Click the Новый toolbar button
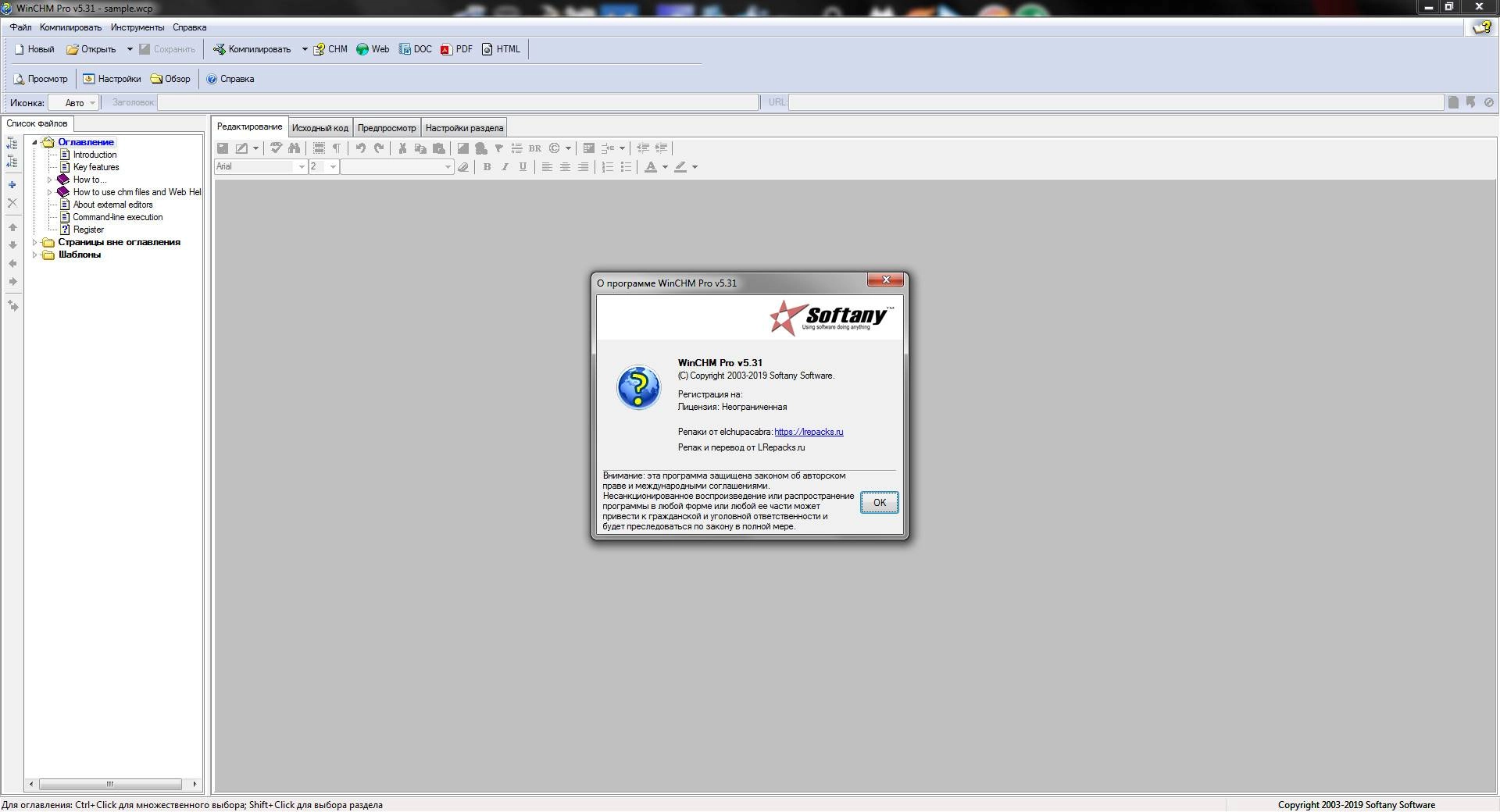The width and height of the screenshot is (1500, 812). click(34, 49)
